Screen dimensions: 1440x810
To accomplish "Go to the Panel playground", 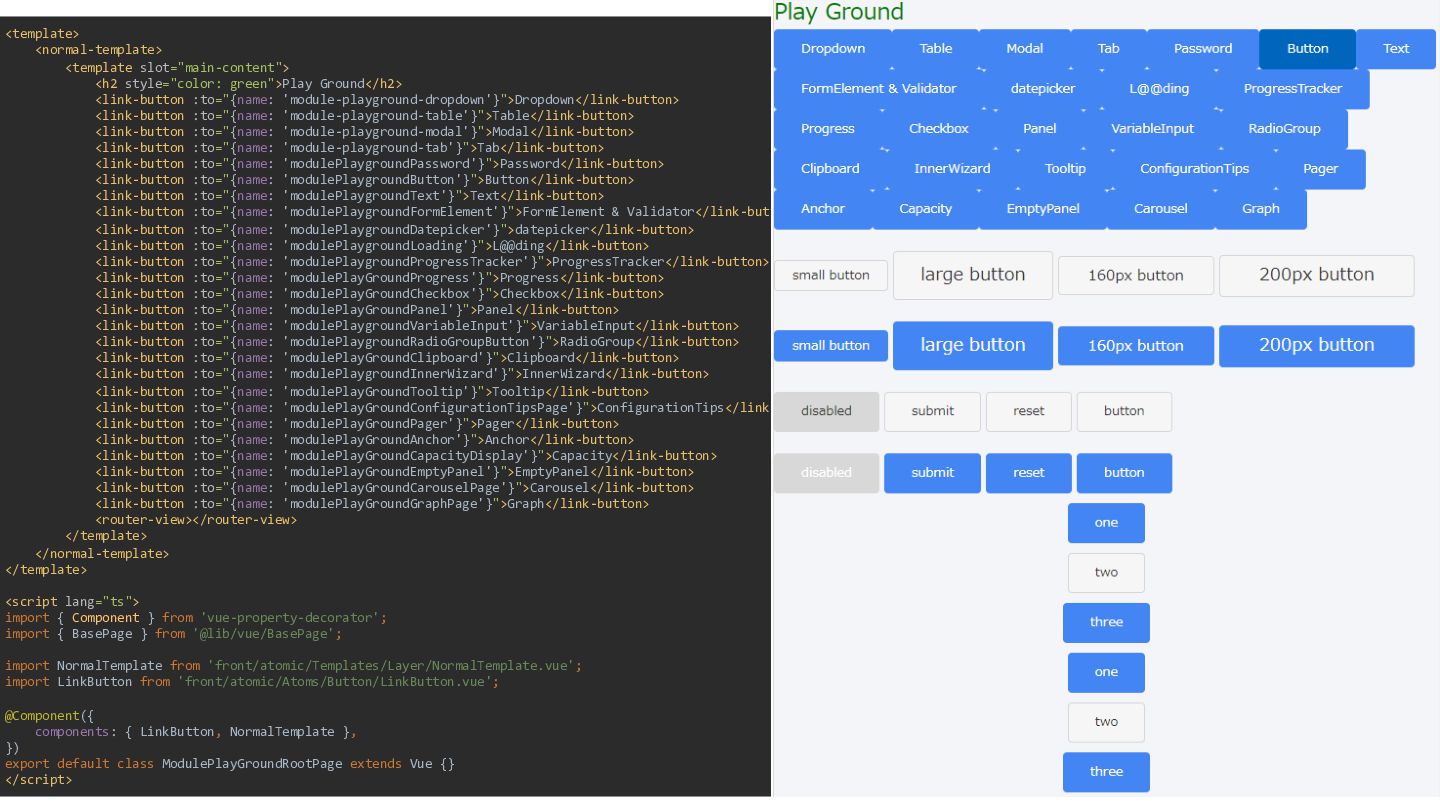I will (1040, 129).
